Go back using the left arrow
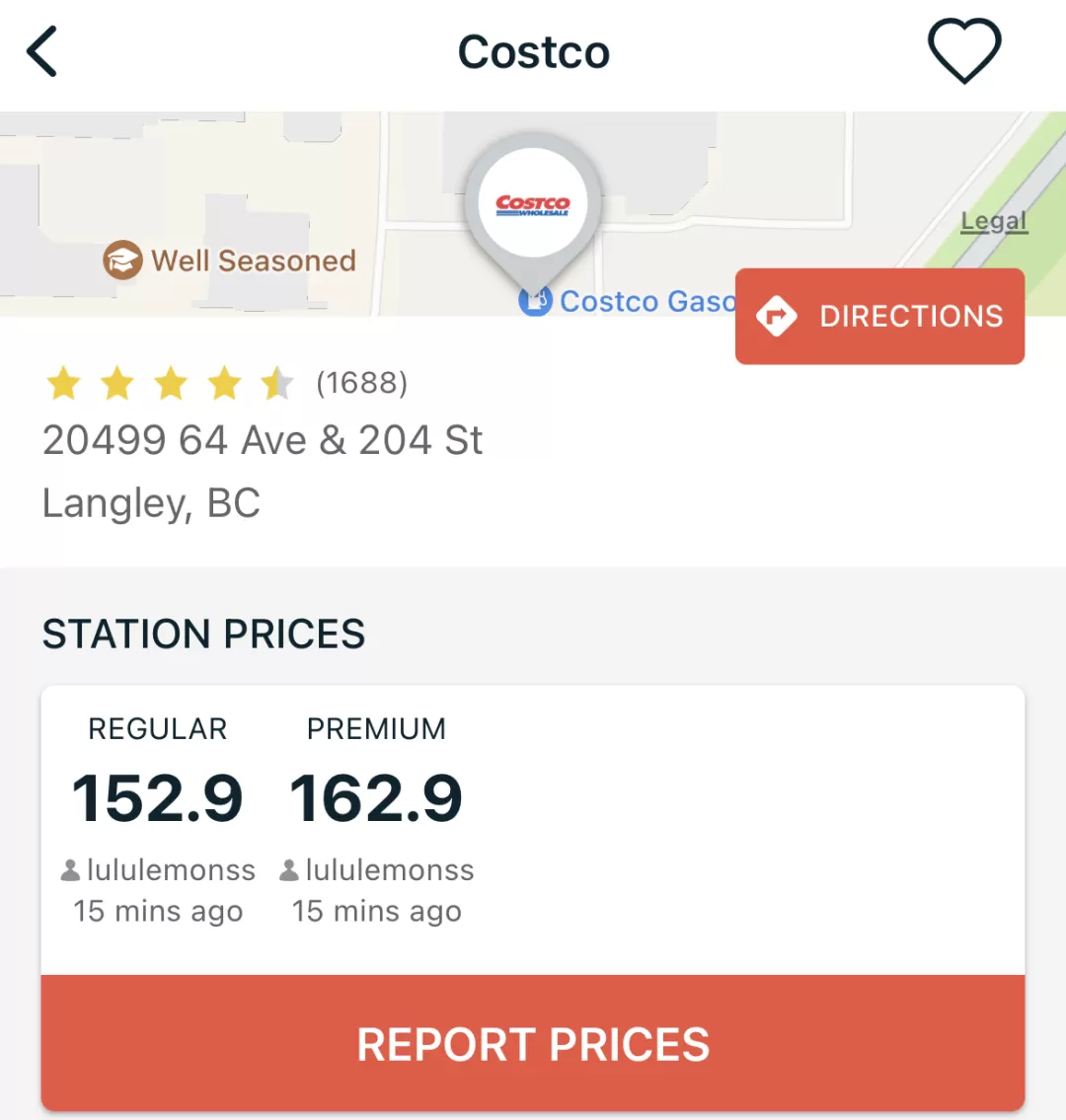This screenshot has width=1066, height=1120. (x=41, y=51)
